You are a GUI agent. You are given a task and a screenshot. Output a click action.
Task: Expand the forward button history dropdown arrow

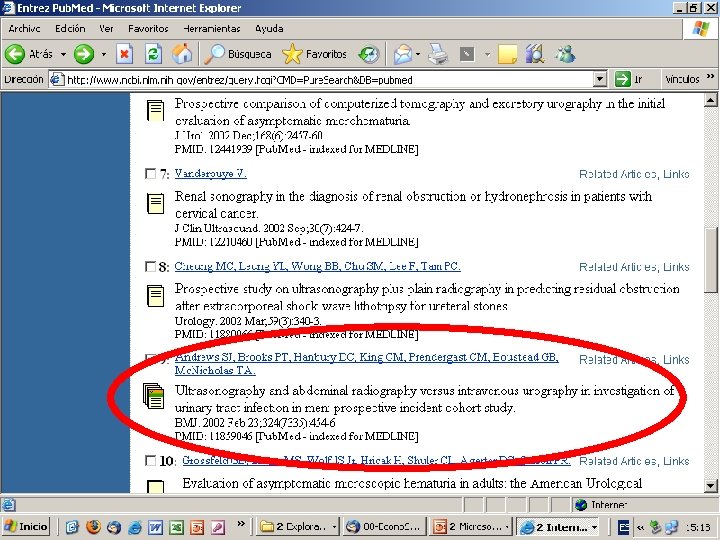pos(104,54)
